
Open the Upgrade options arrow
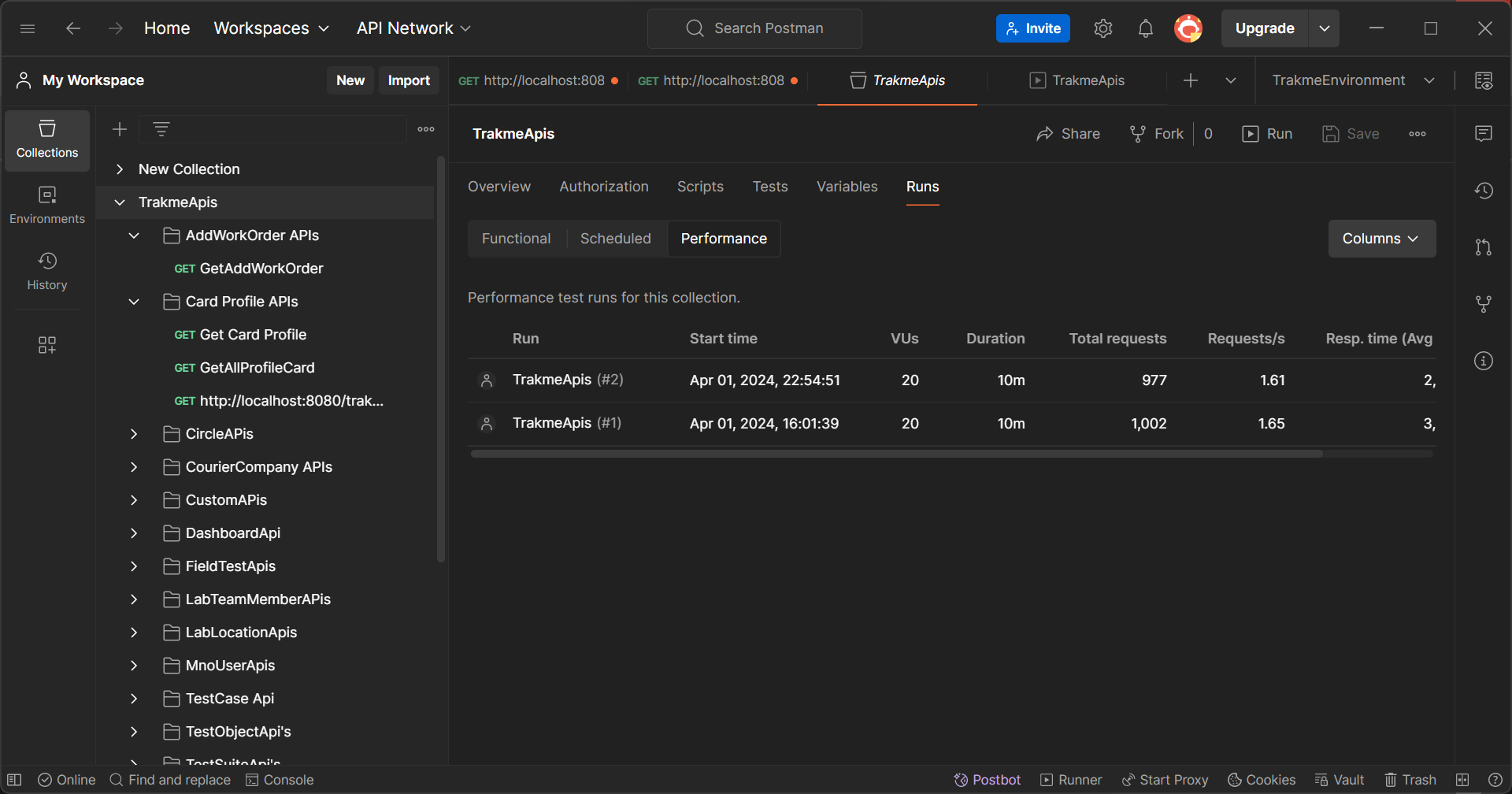(x=1325, y=28)
